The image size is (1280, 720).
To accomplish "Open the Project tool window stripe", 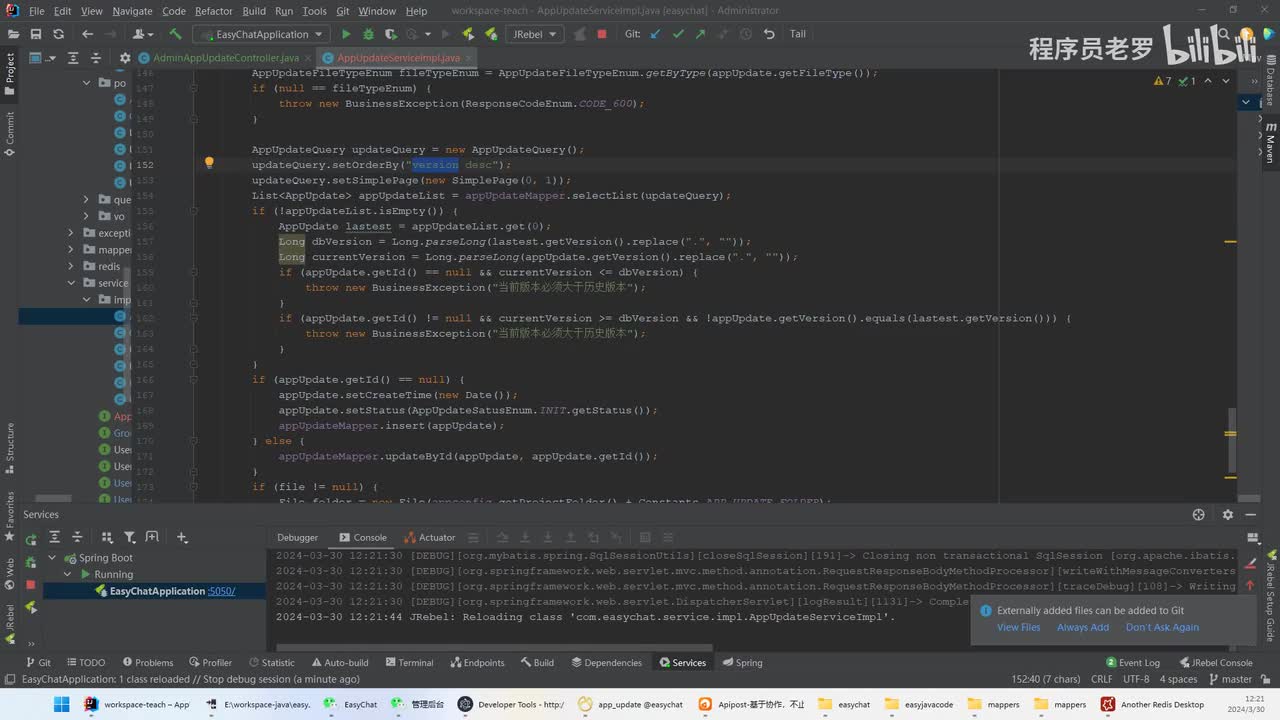I will (x=10, y=75).
